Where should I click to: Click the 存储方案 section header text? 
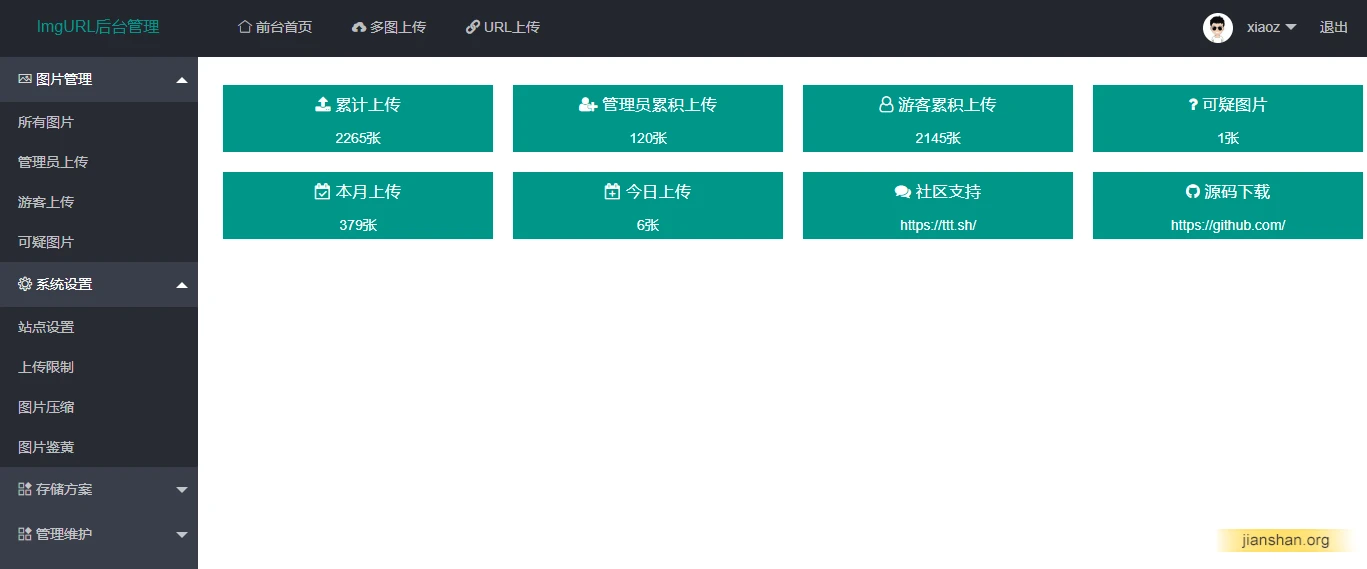64,489
